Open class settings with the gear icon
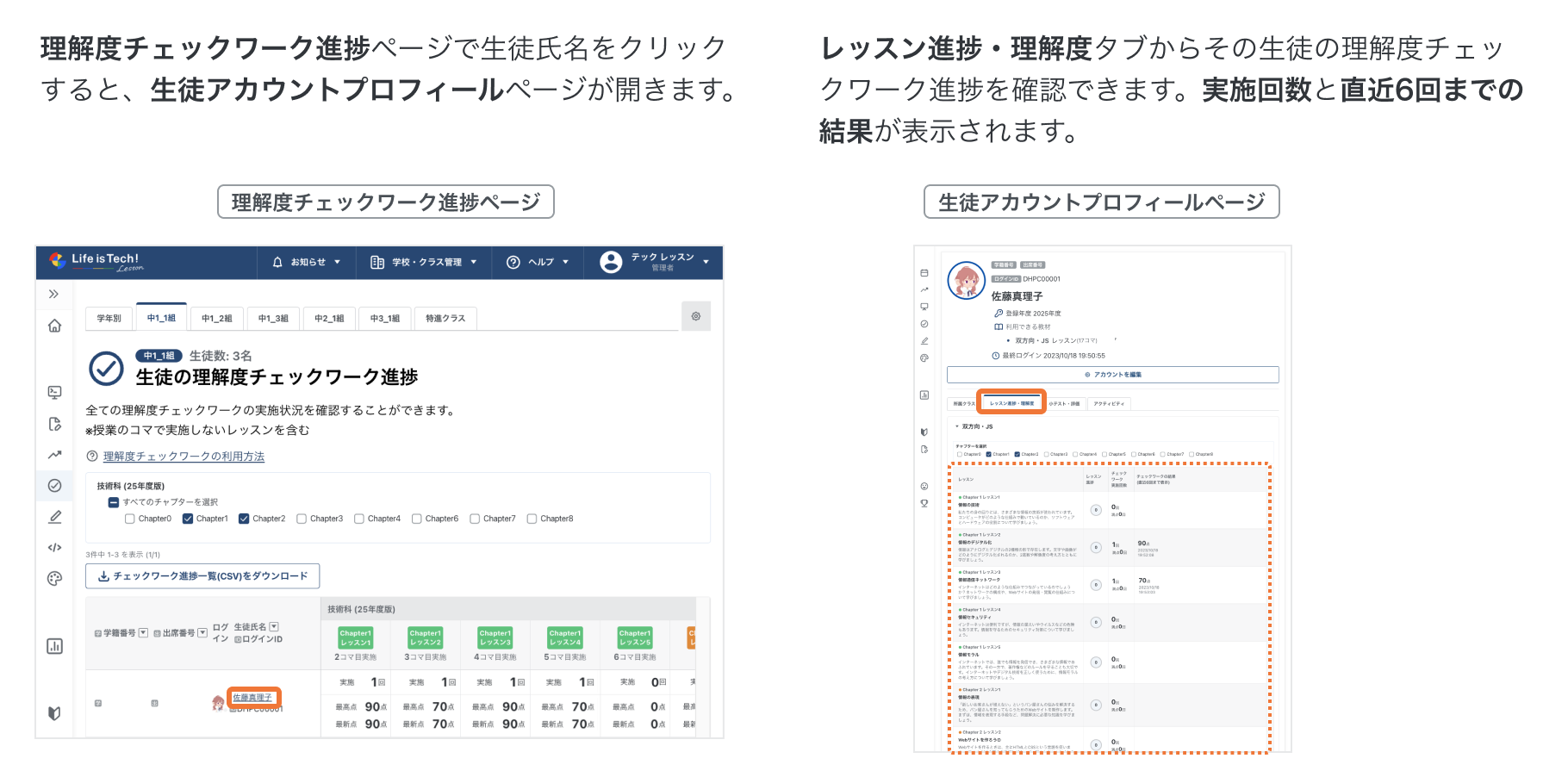 pyautogui.click(x=695, y=316)
